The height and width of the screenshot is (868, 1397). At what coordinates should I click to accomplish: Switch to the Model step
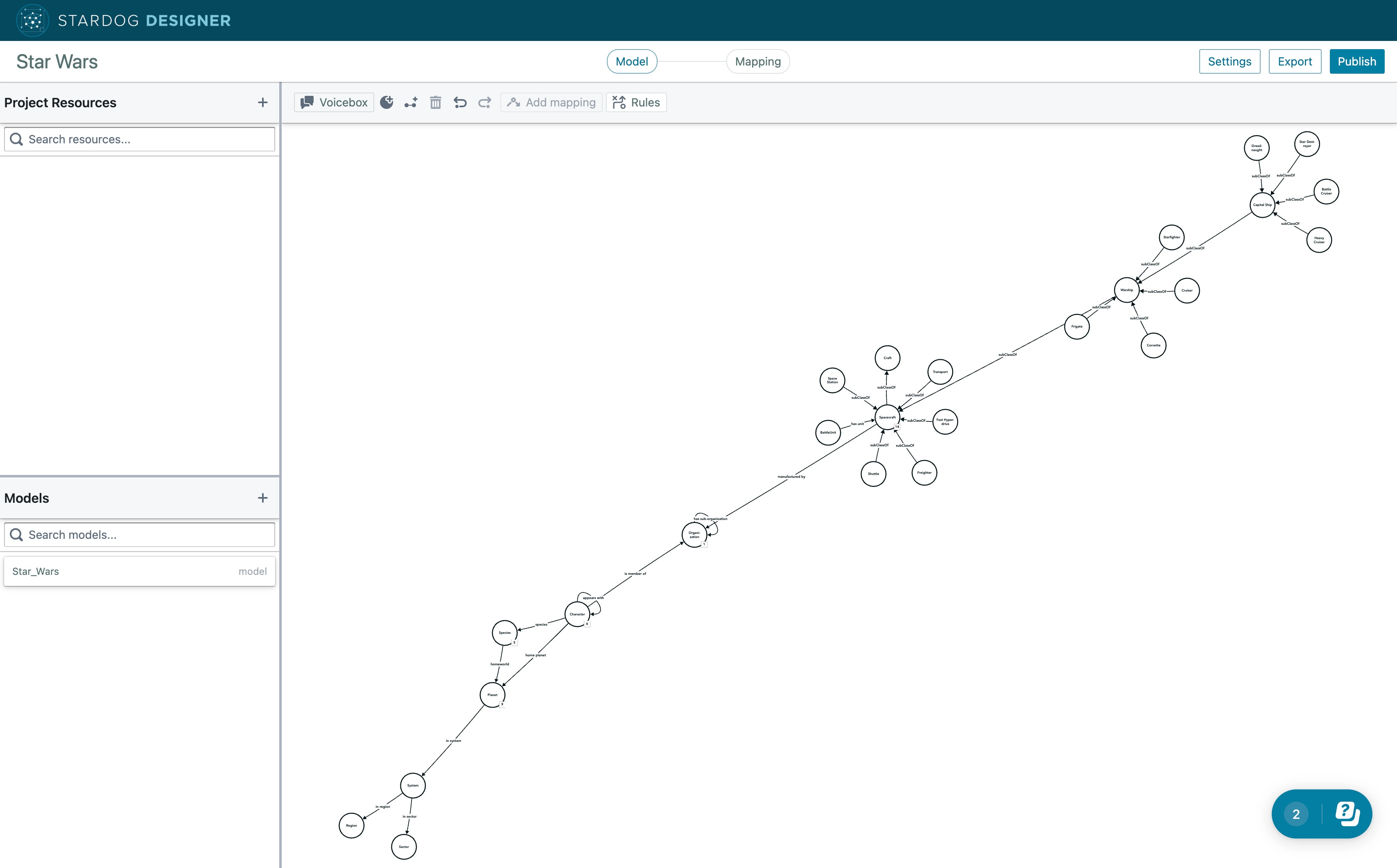point(631,61)
